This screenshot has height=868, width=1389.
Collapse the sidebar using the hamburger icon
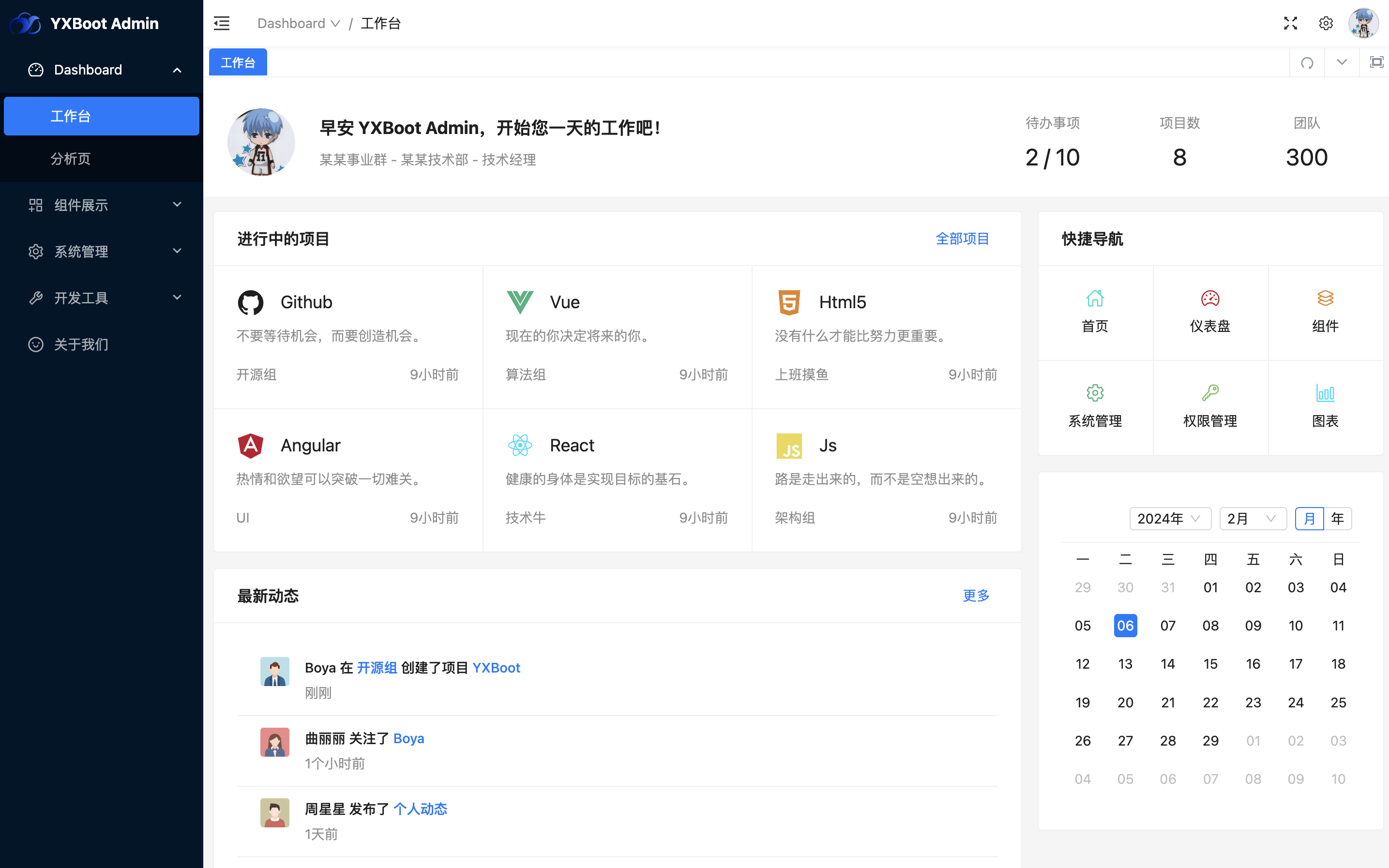[222, 23]
